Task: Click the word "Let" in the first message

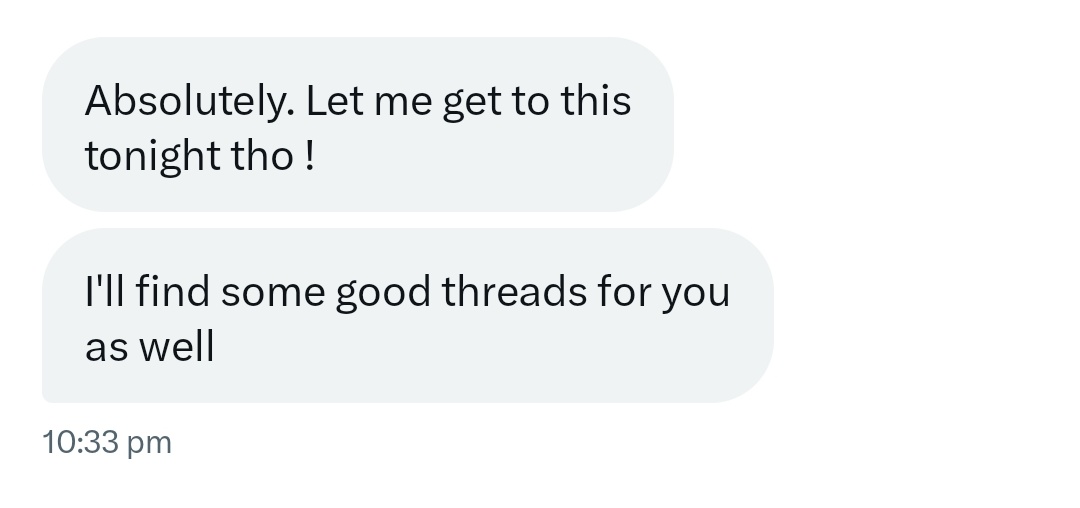Action: (334, 100)
